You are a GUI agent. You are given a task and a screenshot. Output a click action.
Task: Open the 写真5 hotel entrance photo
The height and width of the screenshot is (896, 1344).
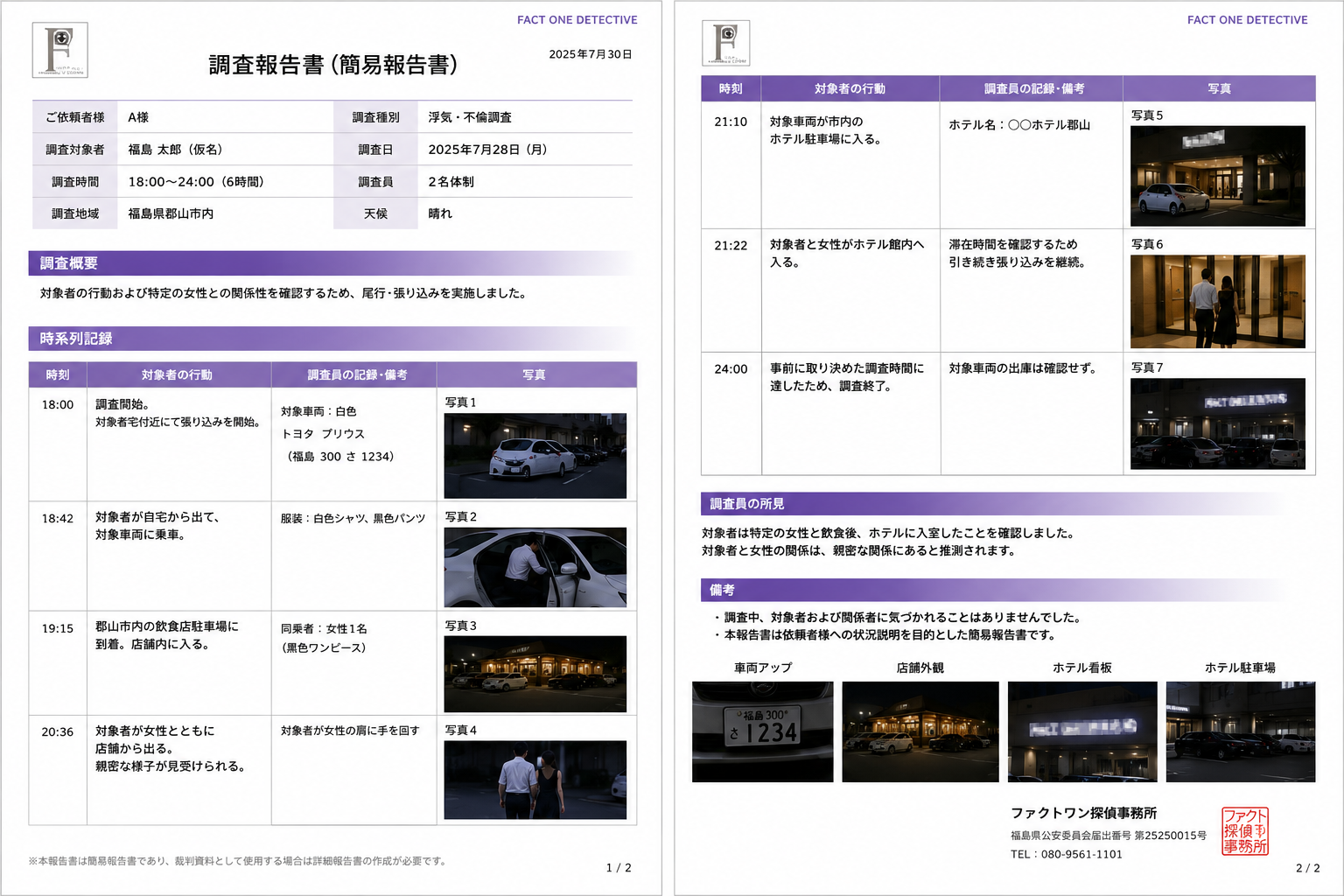coord(1218,176)
